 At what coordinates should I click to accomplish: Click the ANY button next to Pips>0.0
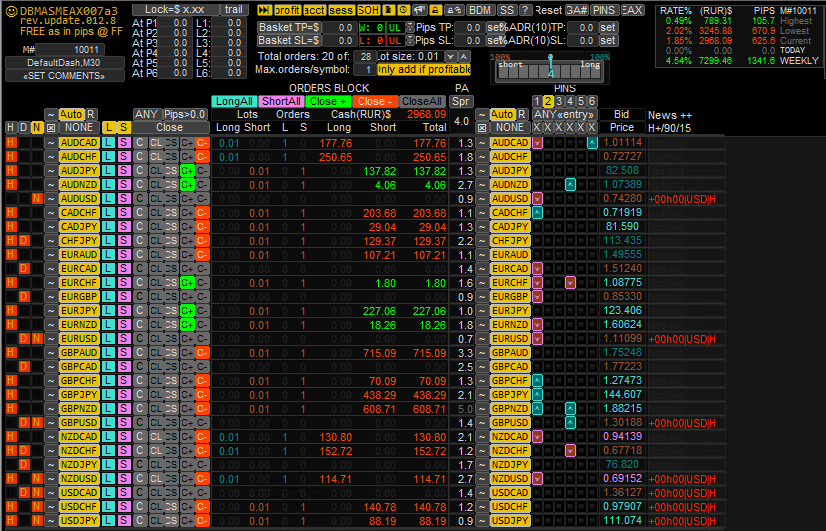pos(146,114)
